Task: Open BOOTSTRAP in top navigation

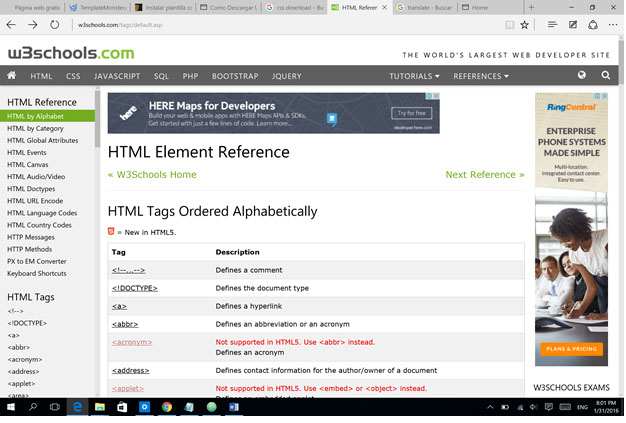Action: click(x=235, y=76)
